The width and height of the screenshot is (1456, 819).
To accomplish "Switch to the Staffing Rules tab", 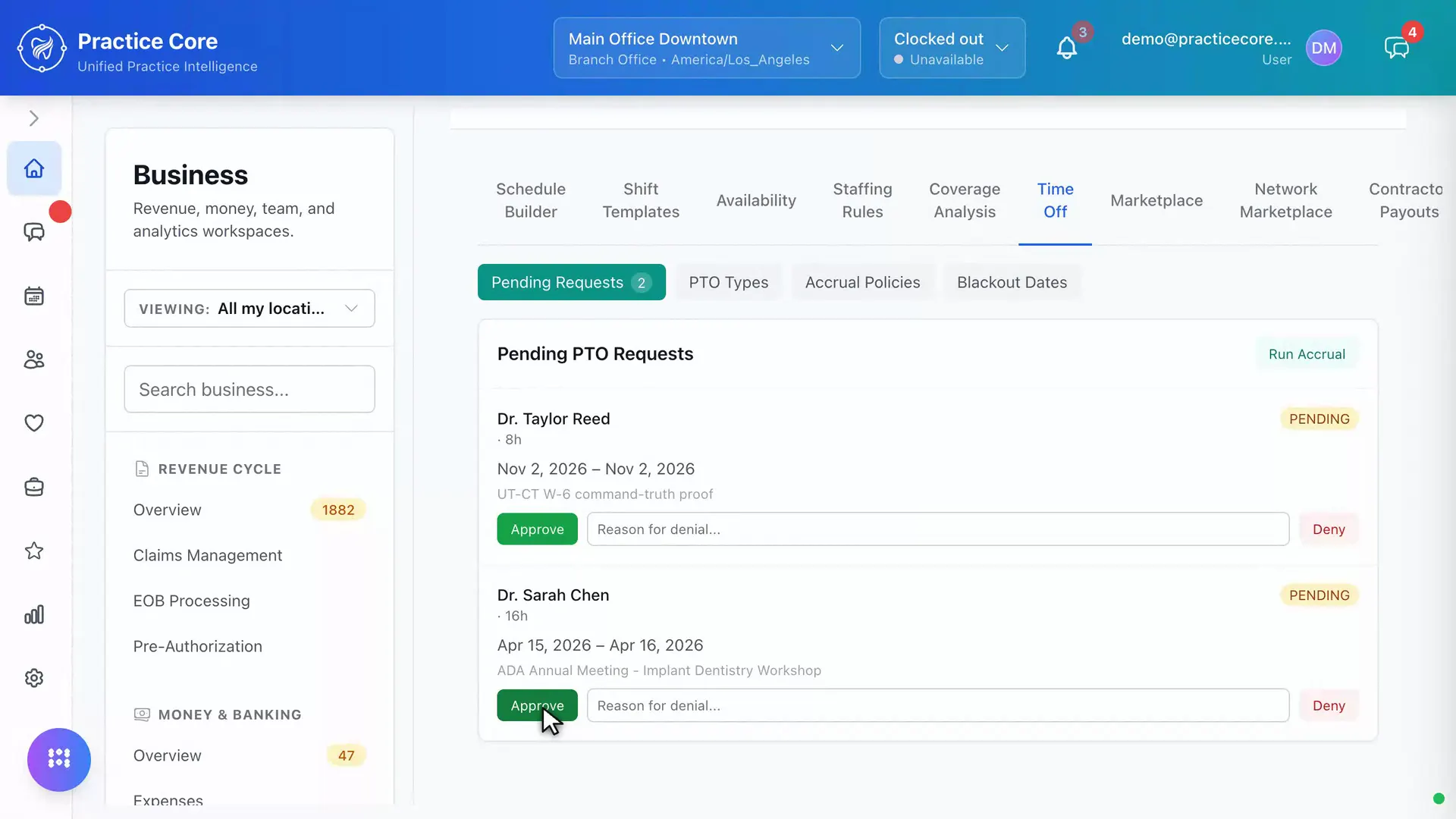I will (862, 200).
